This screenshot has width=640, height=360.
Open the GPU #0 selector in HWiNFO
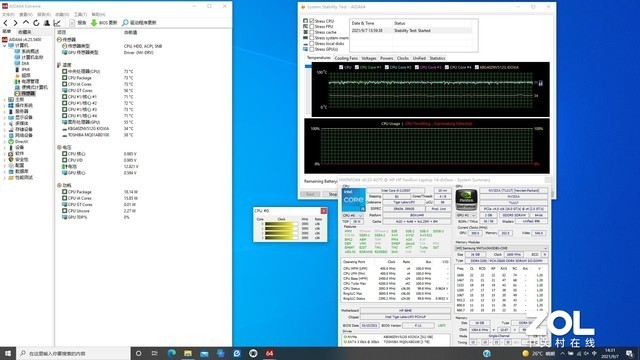point(466,215)
